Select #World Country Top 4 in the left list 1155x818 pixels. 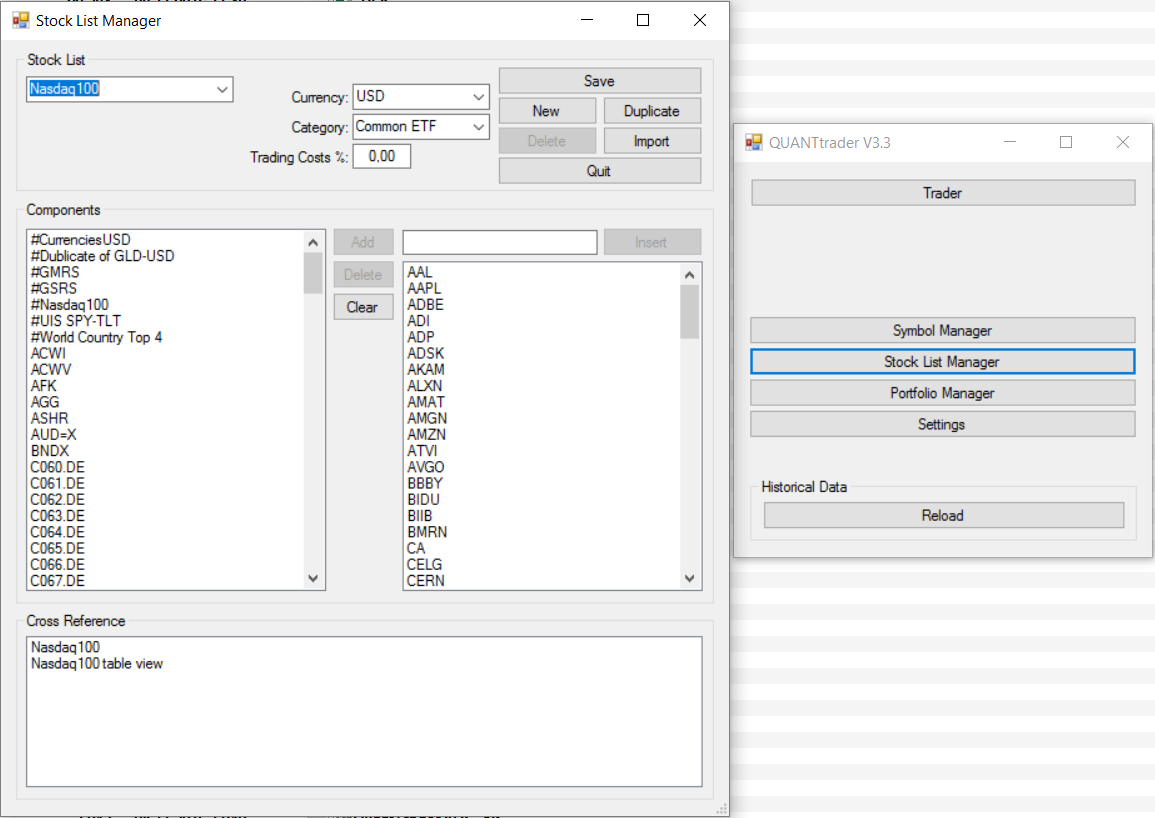point(96,337)
